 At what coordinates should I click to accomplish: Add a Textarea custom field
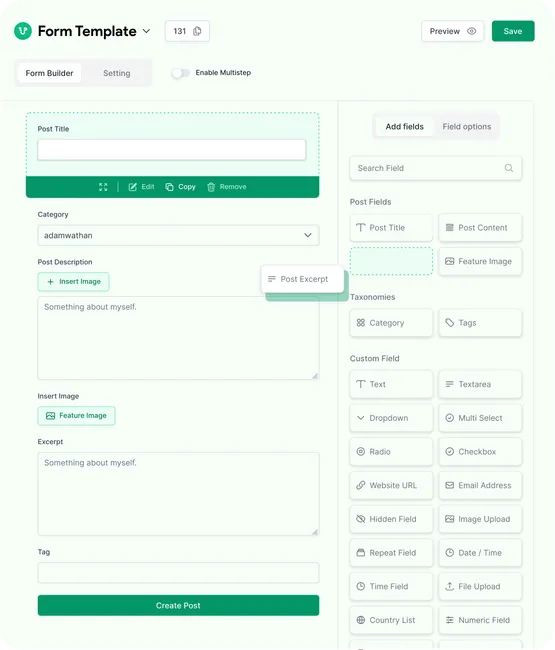pos(480,384)
